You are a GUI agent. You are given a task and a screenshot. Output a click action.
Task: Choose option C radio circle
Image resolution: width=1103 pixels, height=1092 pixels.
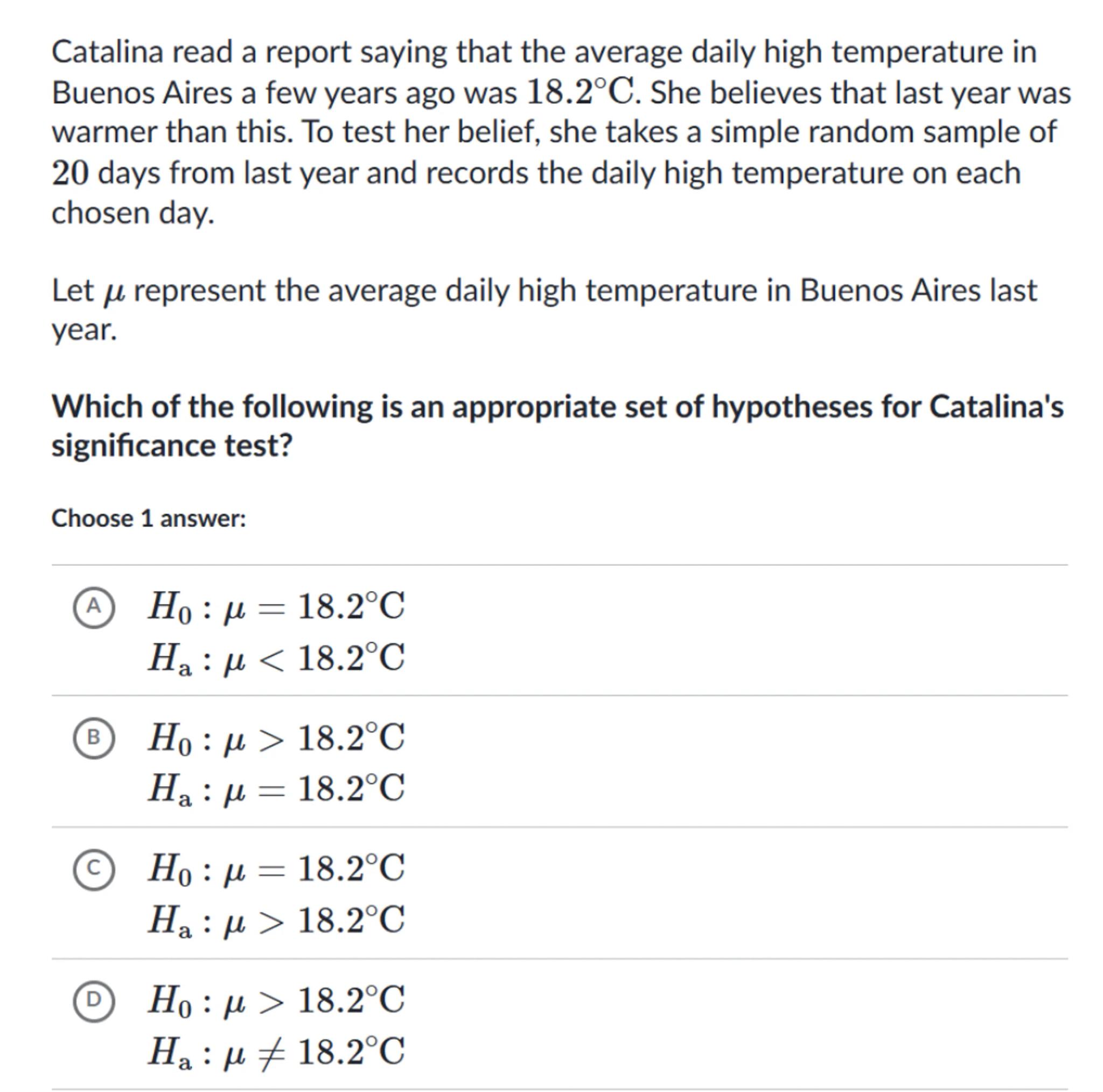click(x=94, y=869)
